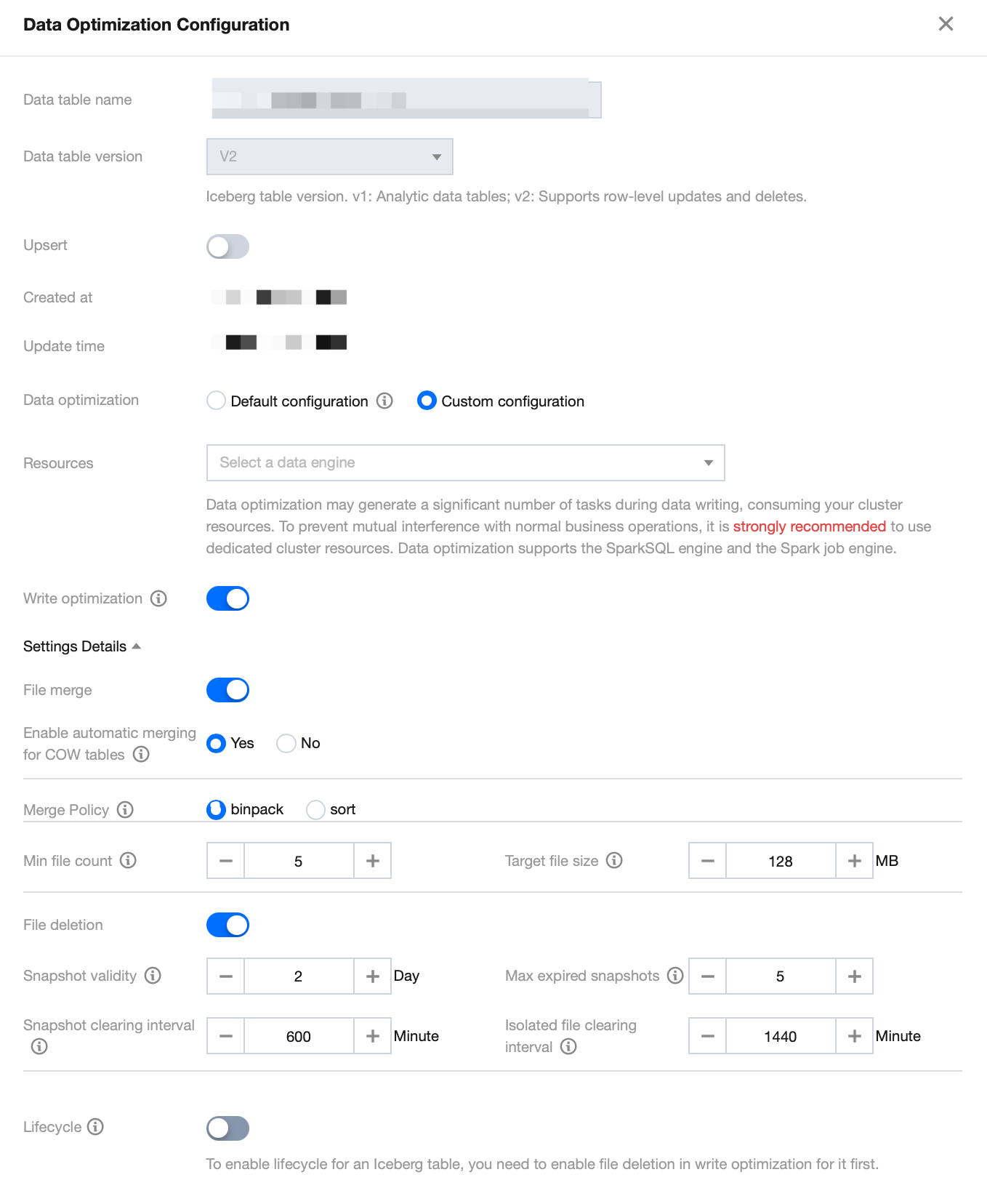987x1204 pixels.
Task: Open the Data table version dropdown
Action: pos(329,157)
